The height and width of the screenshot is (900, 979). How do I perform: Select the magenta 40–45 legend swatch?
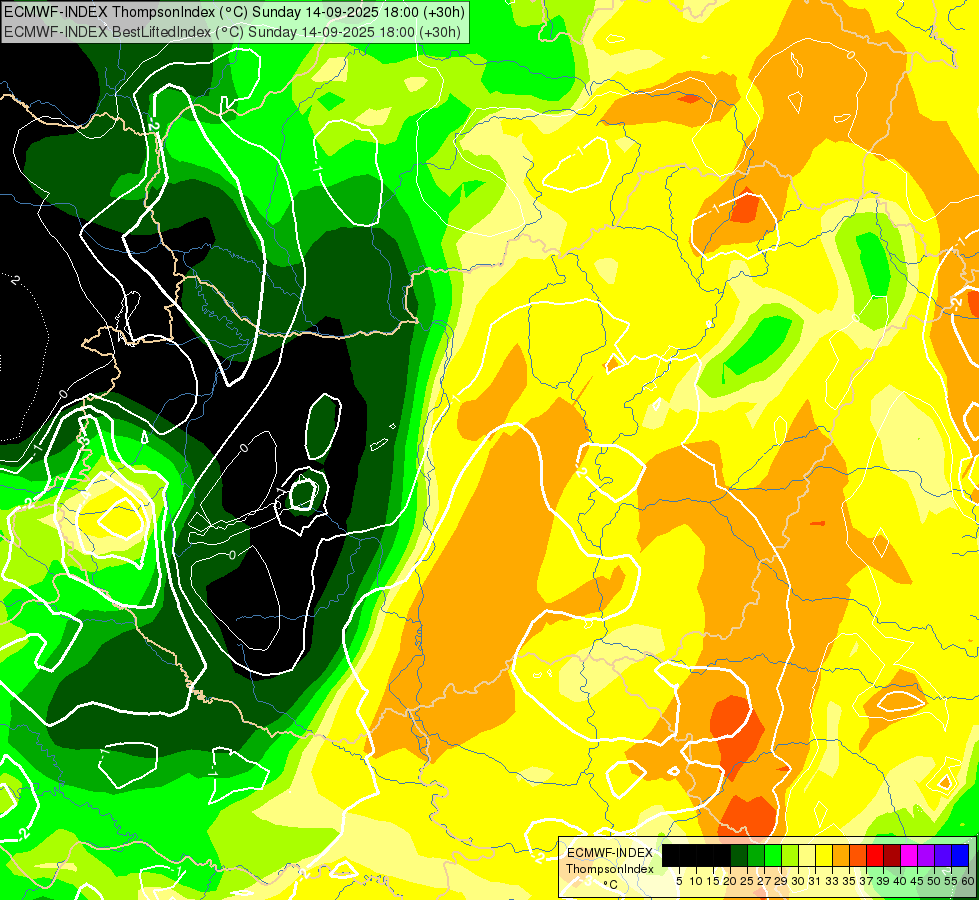908,855
